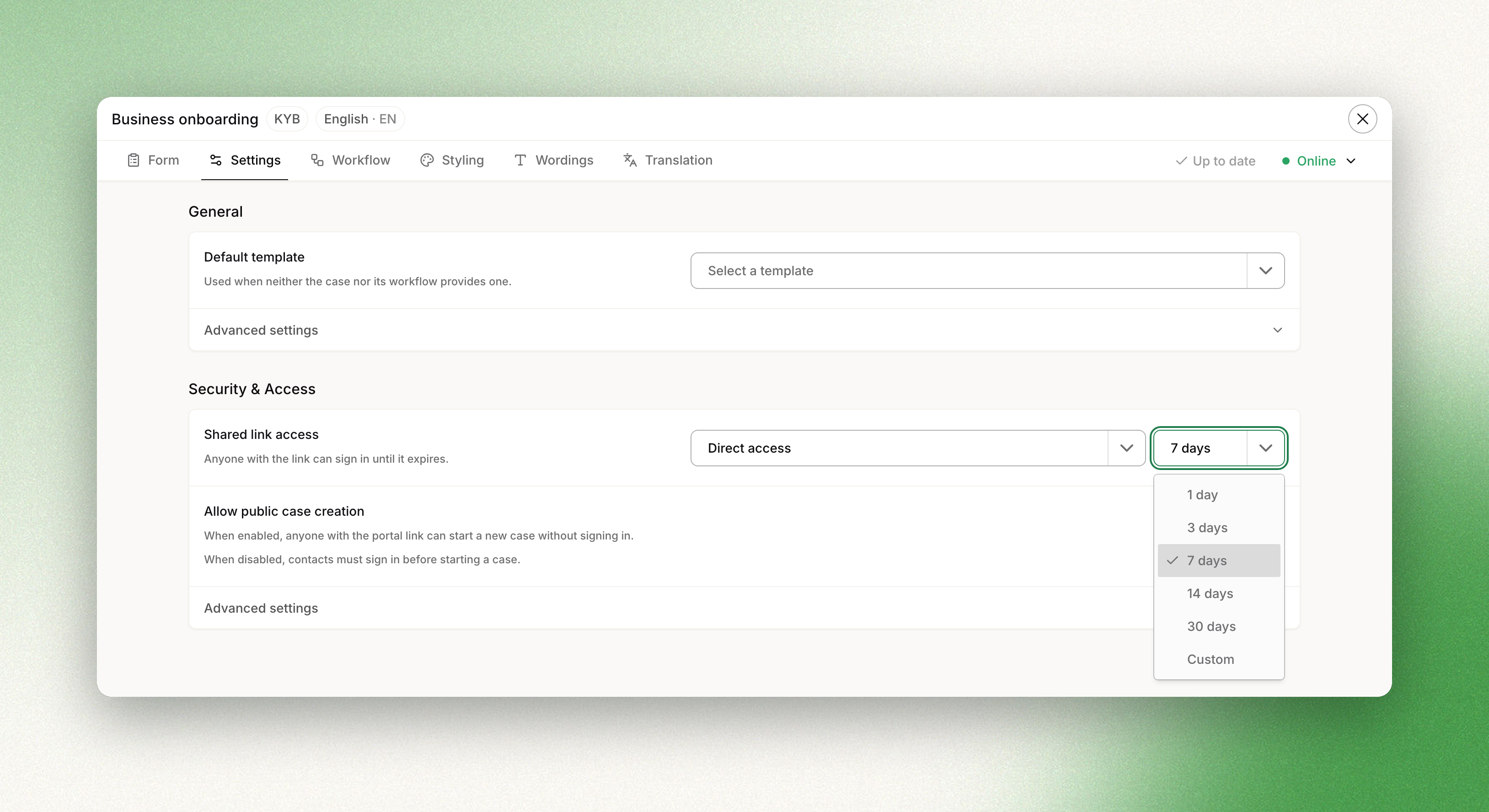Viewport: 1489px width, 812px height.
Task: Open the Direct access dropdown
Action: [x=918, y=448]
